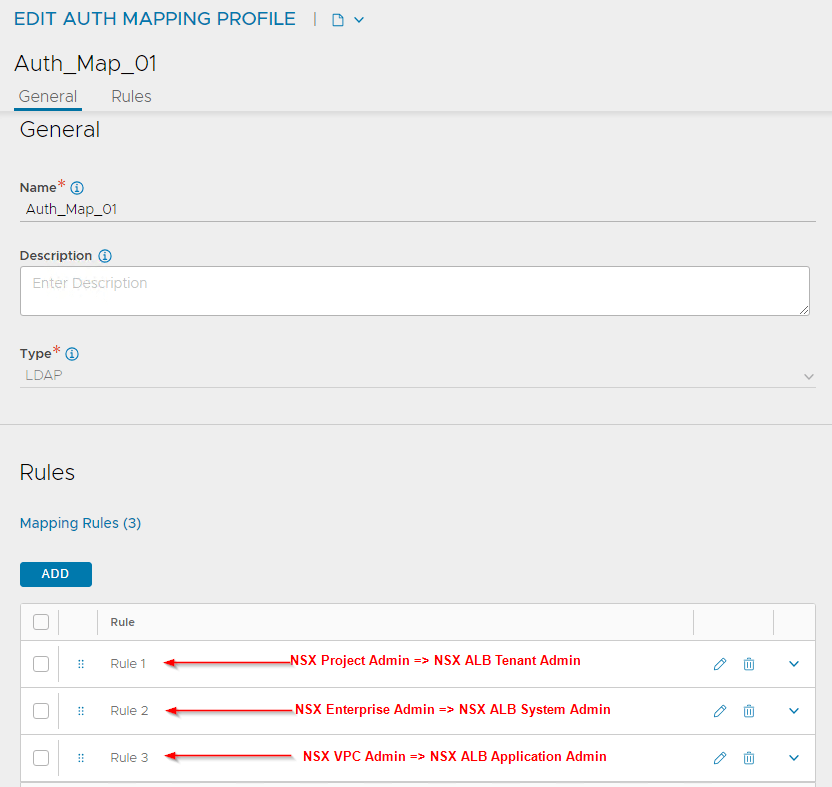Screen dimensions: 832x787
Task: Click the Auth_Map_01 profile heading
Action: 85,64
